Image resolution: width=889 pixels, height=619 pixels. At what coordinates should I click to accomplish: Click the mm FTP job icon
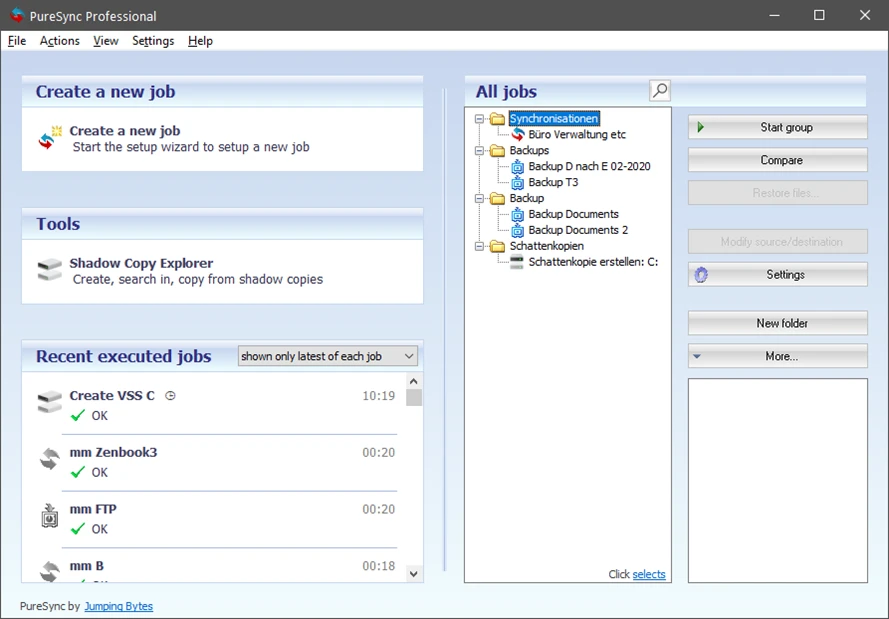tap(50, 516)
